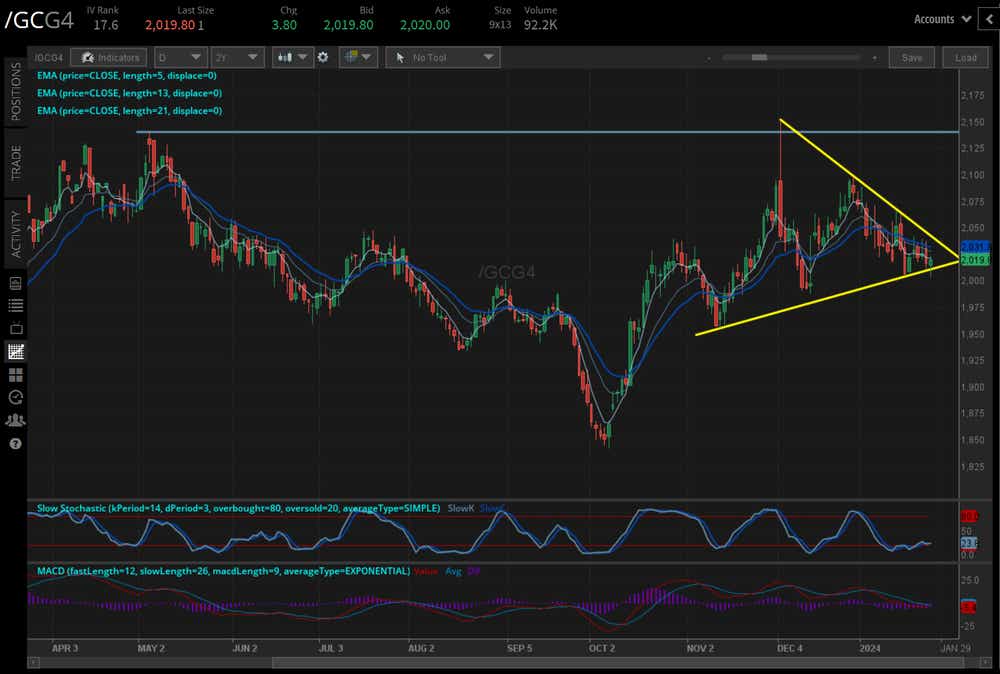Select EMA length=21 study label
1000x674 pixels.
click(x=129, y=110)
